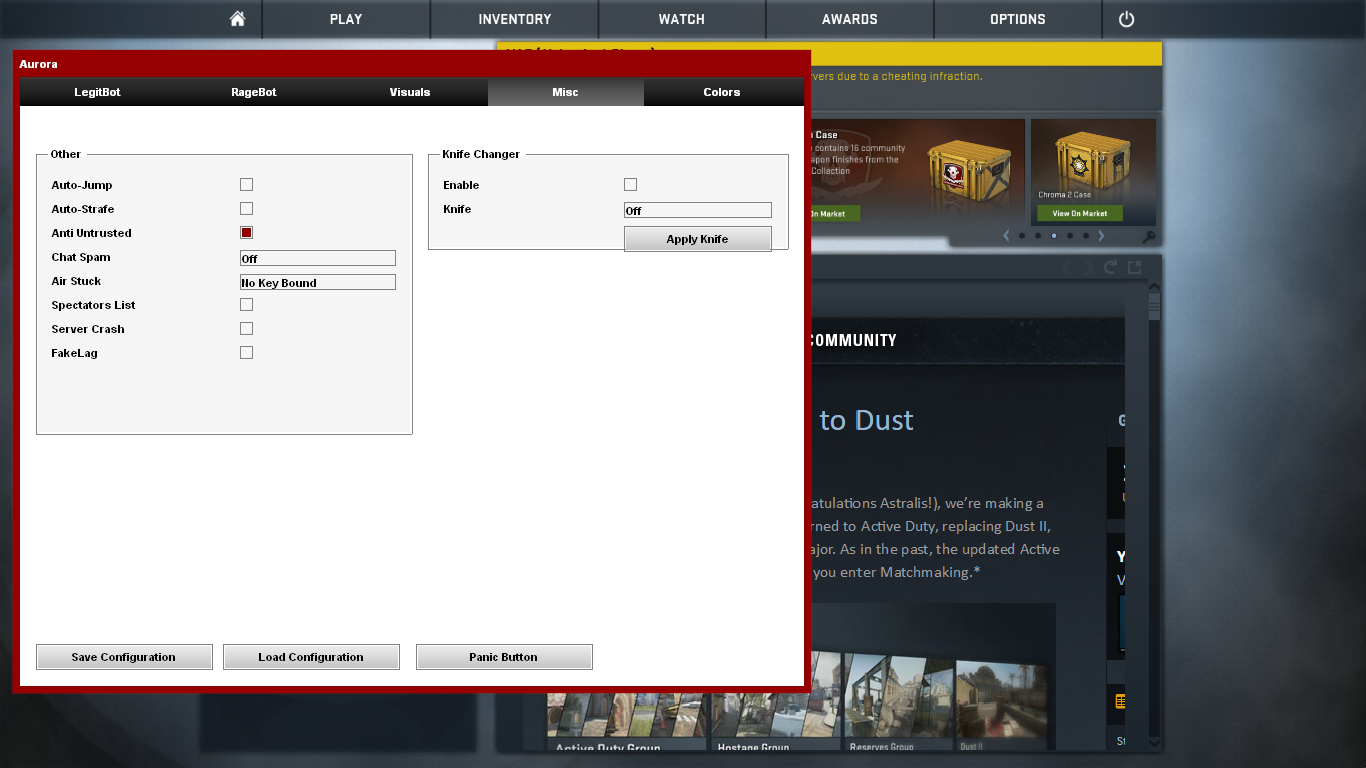Click the 'to Dust' news headline
This screenshot has height=768, width=1366.
[866, 420]
